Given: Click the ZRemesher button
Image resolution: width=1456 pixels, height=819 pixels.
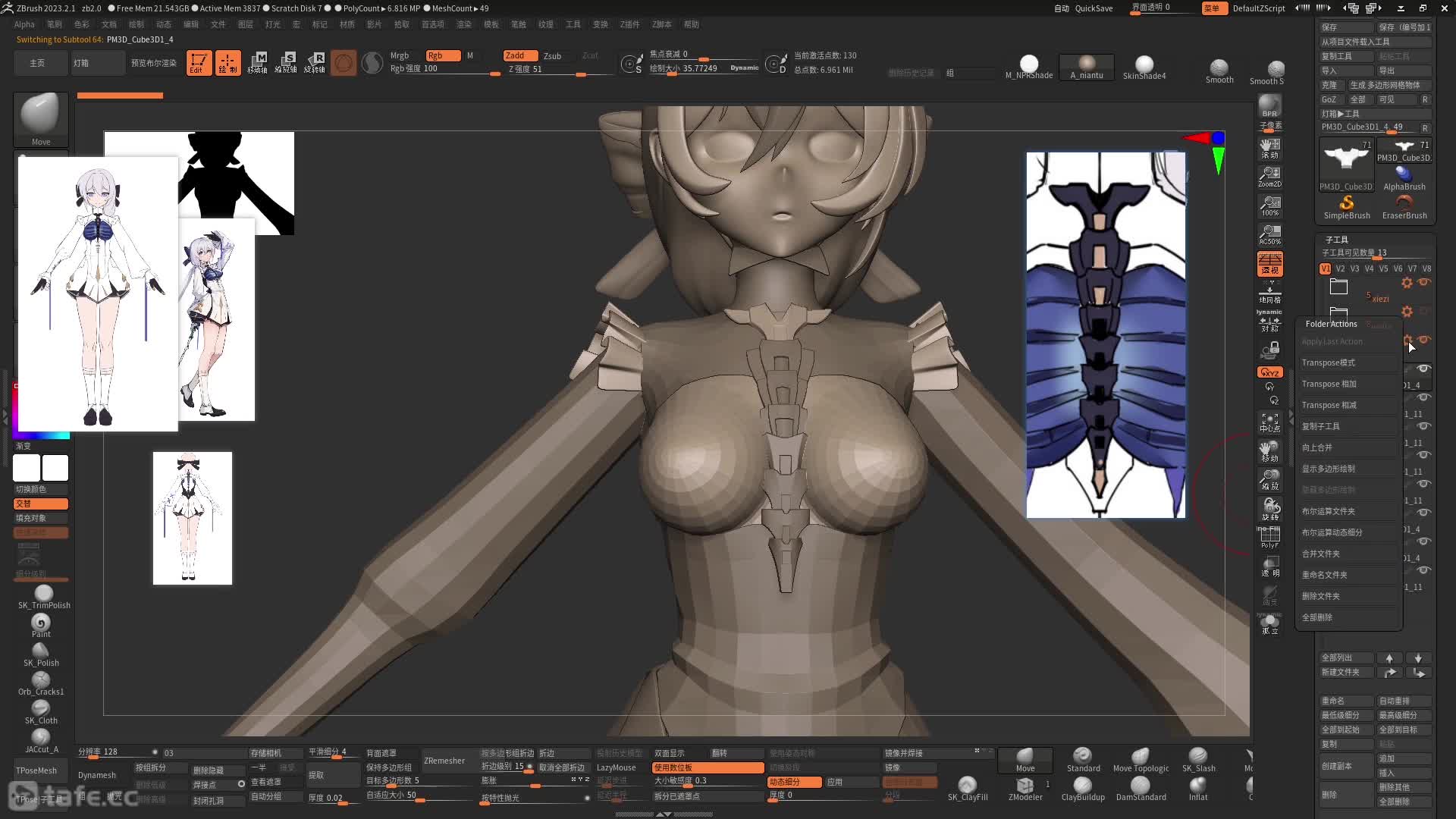Looking at the screenshot, I should click(x=444, y=761).
